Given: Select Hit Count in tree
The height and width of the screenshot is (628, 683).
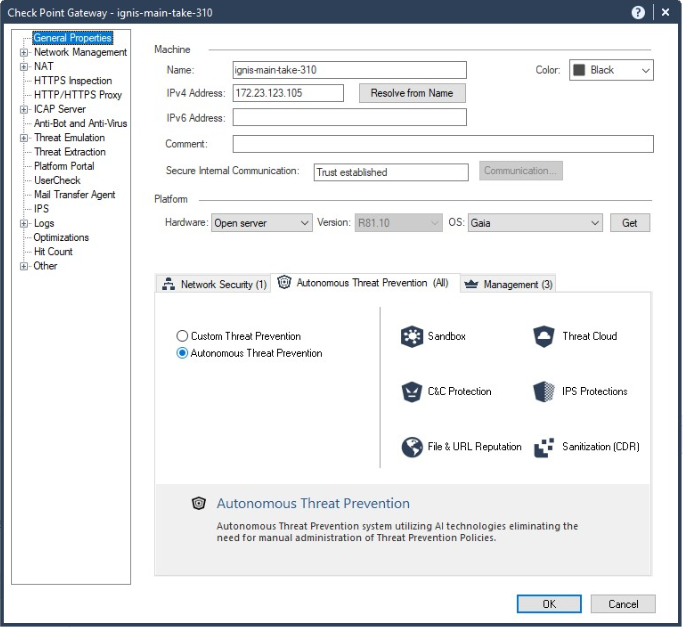Looking at the screenshot, I should point(53,252).
